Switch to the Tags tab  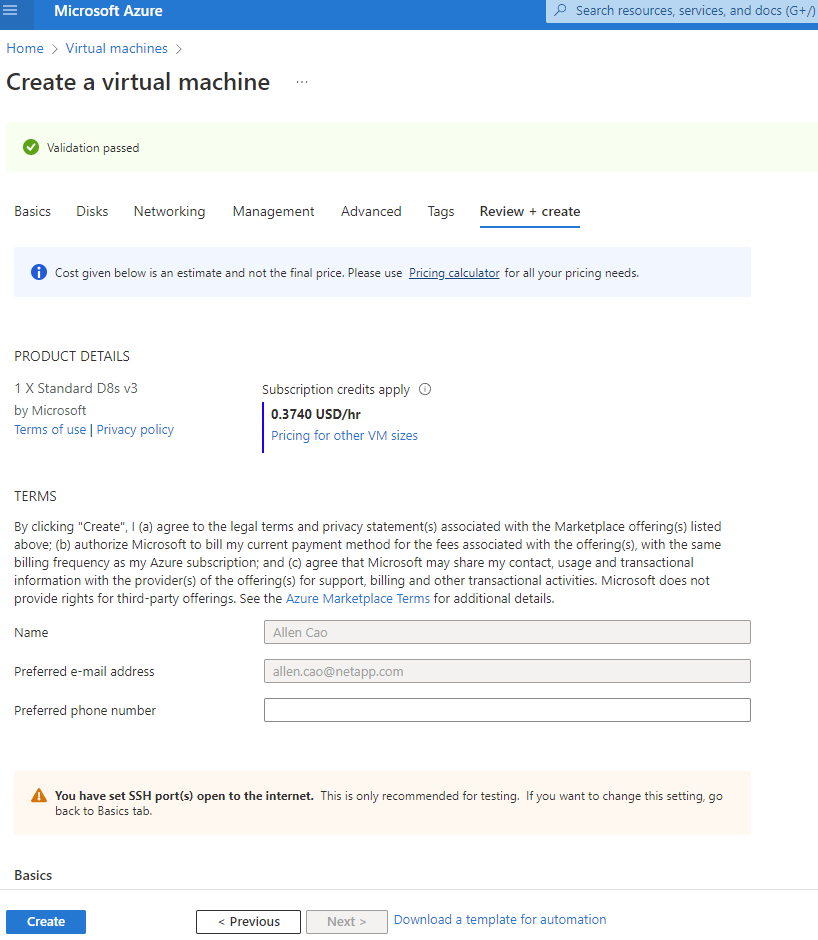click(440, 211)
